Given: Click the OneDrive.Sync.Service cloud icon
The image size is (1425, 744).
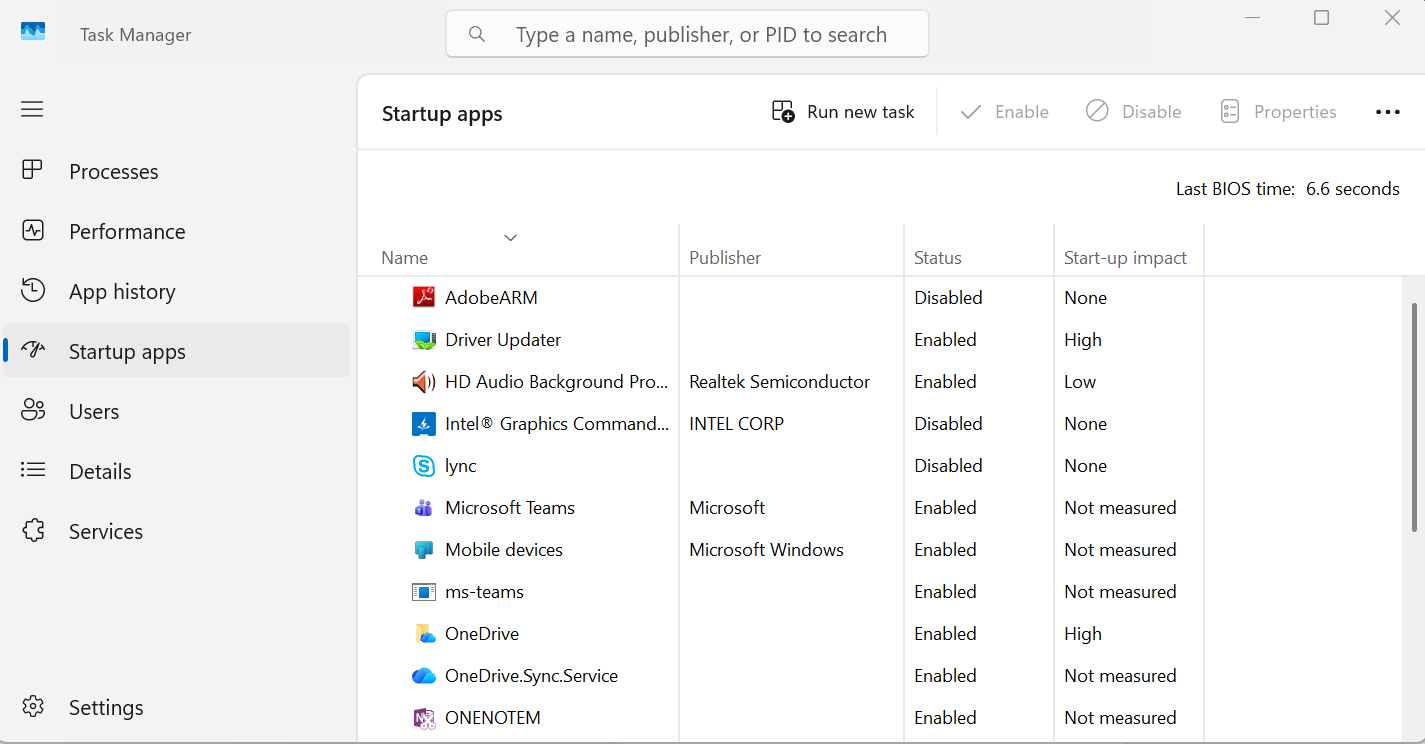Looking at the screenshot, I should tap(424, 676).
